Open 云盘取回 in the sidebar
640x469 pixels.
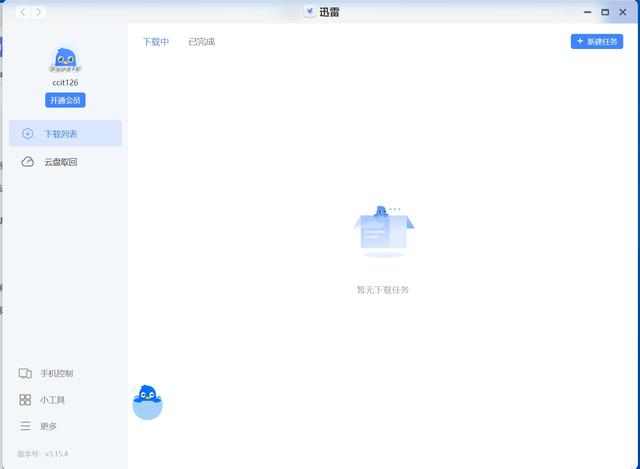point(65,162)
